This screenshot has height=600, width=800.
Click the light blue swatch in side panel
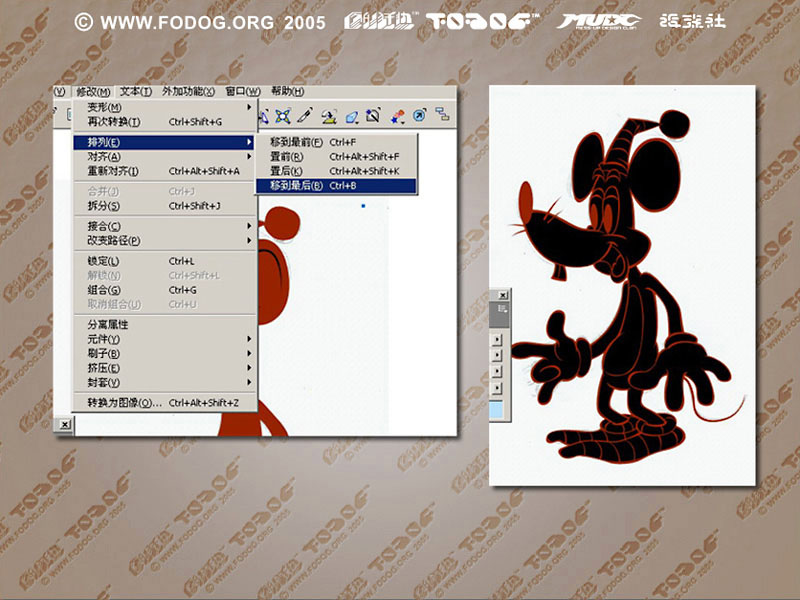tap(496, 410)
